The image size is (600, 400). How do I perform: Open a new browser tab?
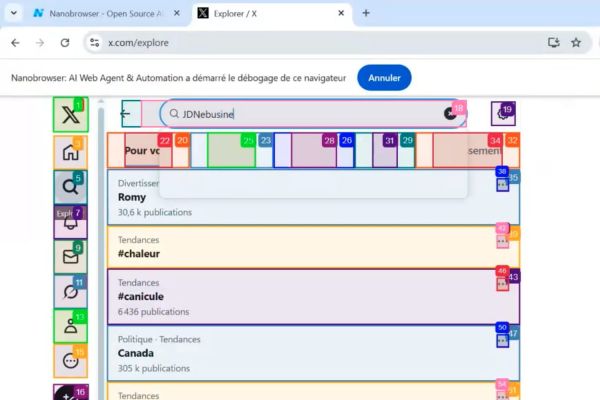pyautogui.click(x=366, y=13)
